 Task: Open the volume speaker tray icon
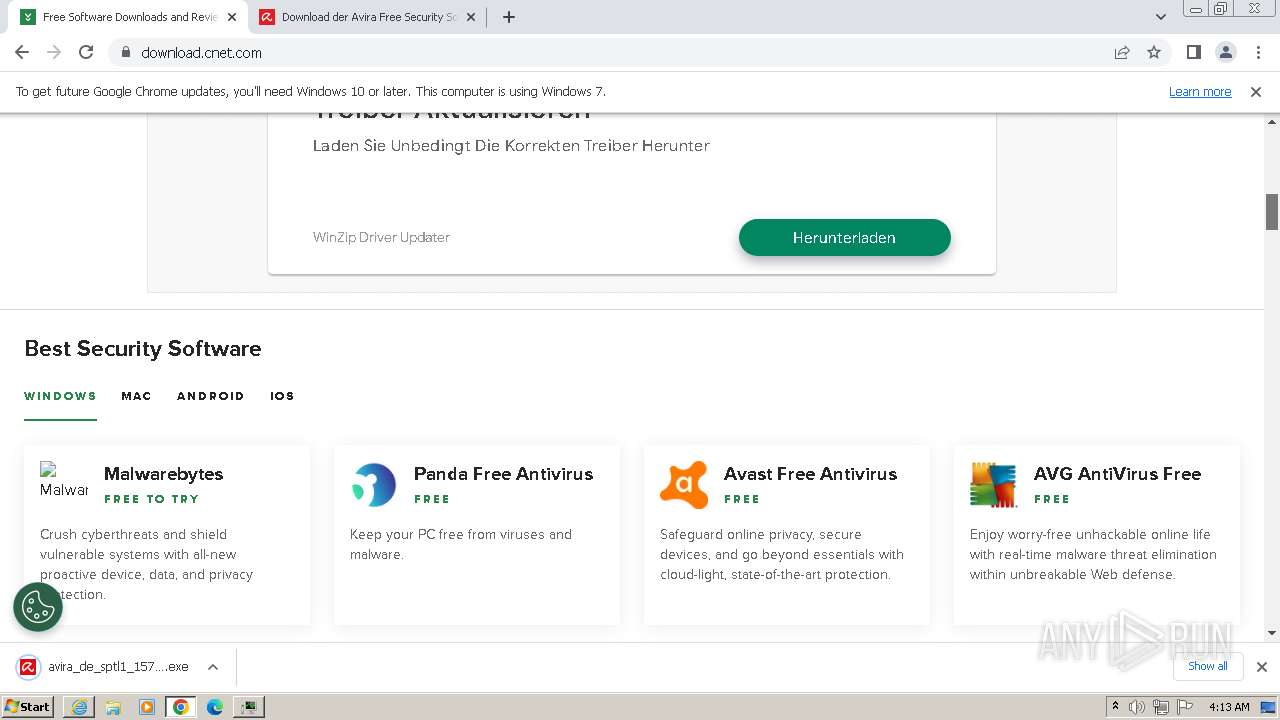click(x=1137, y=707)
